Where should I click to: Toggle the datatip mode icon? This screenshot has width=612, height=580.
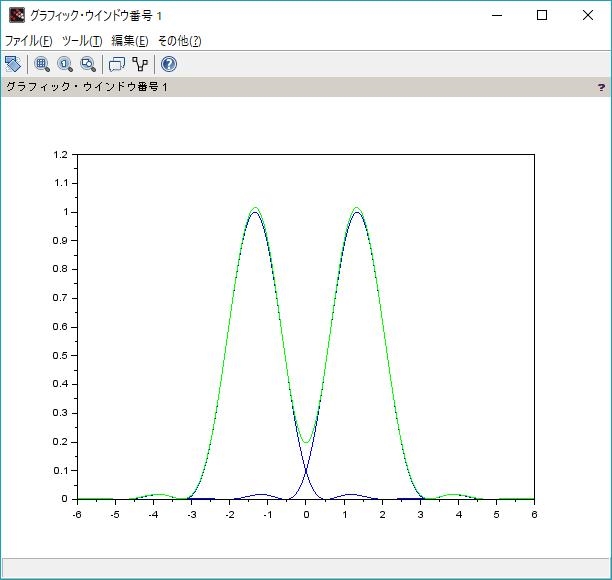pos(117,64)
